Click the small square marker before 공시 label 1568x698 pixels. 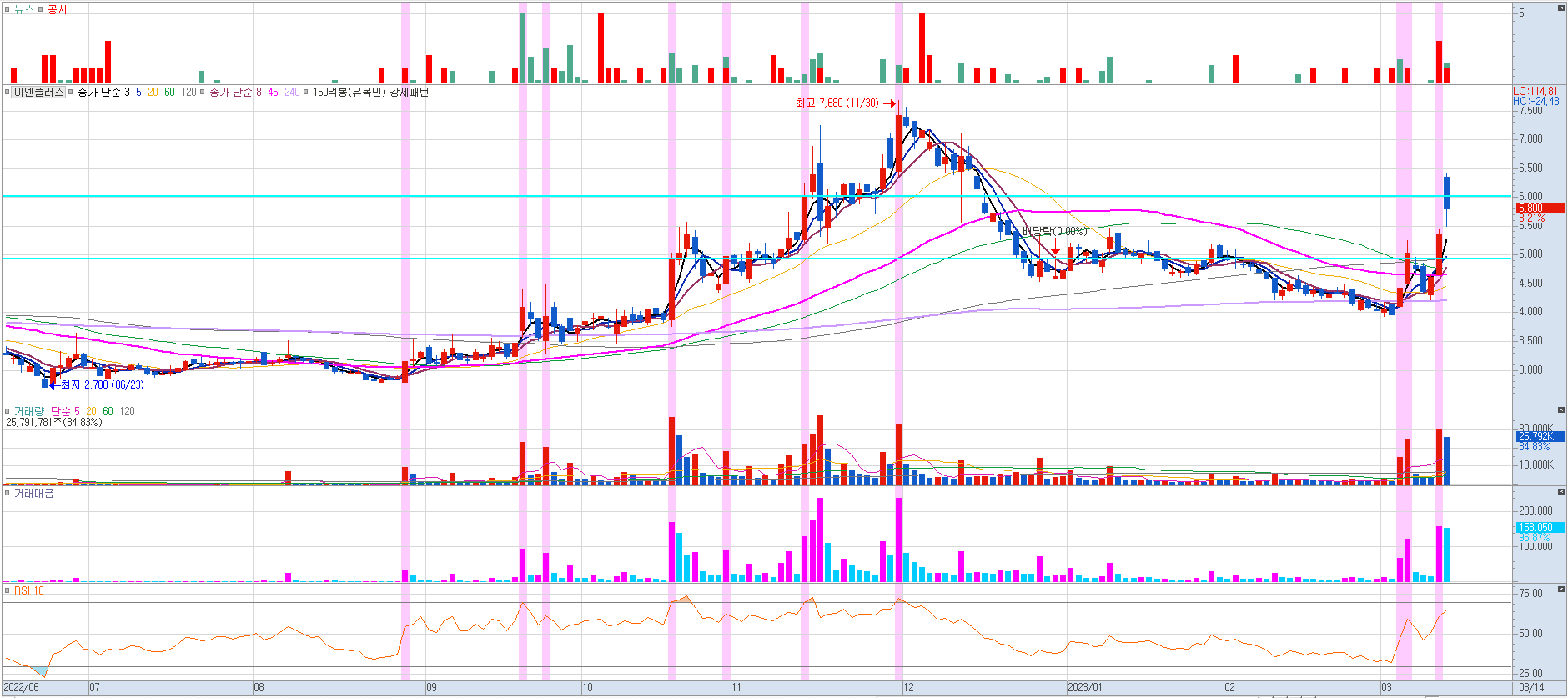pyautogui.click(x=41, y=9)
